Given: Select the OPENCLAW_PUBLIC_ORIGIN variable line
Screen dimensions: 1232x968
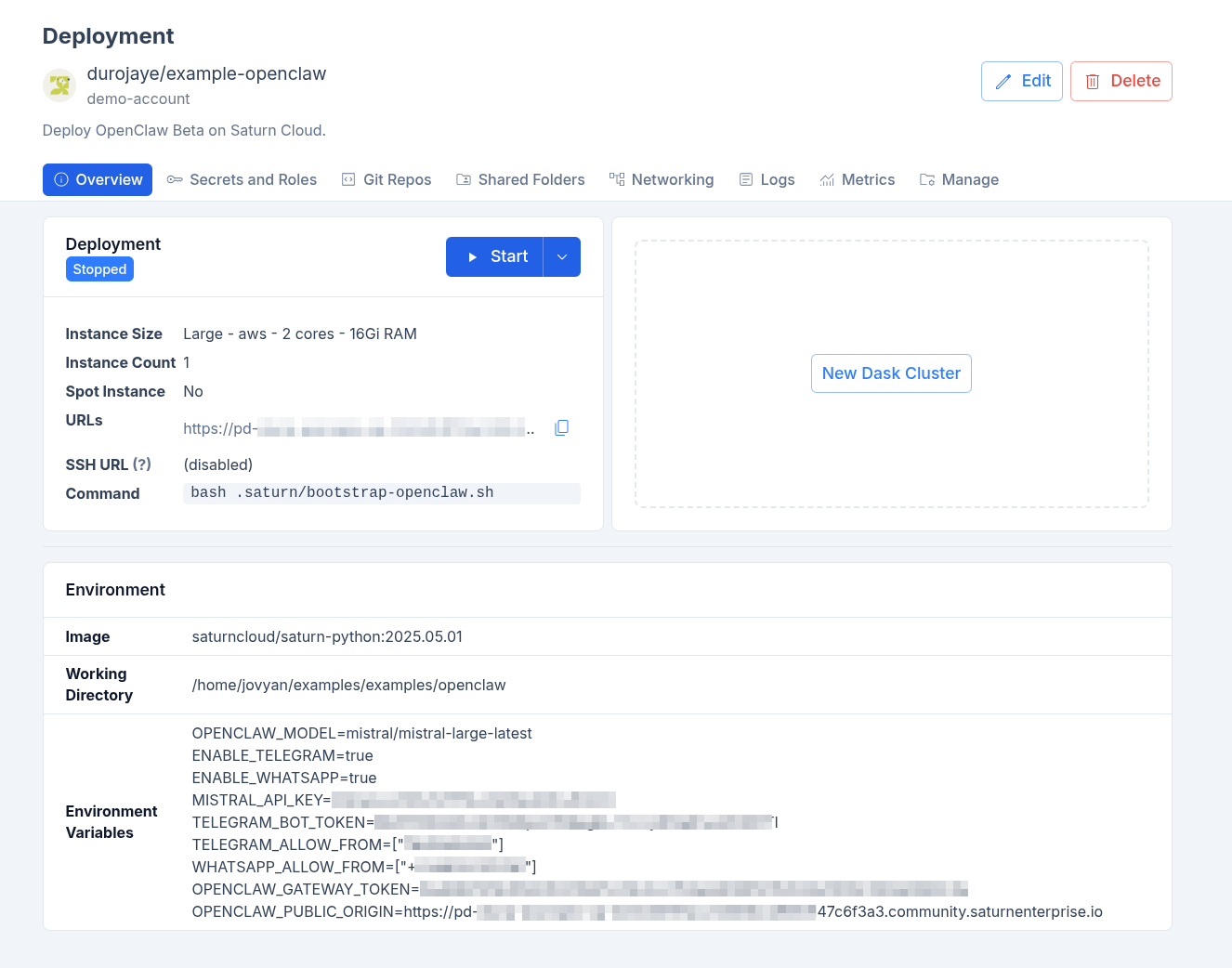Looking at the screenshot, I should point(647,912).
